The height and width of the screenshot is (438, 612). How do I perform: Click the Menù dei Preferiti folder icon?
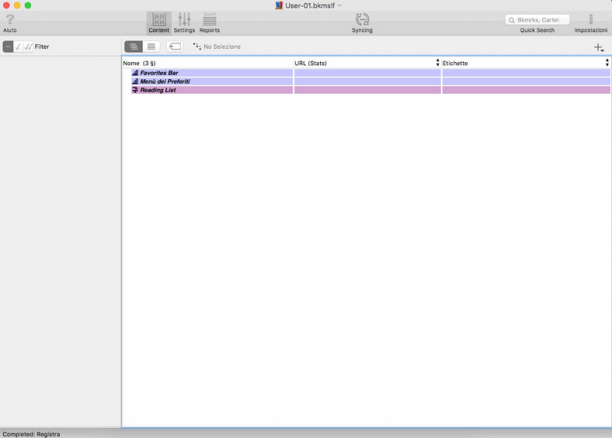(x=135, y=81)
